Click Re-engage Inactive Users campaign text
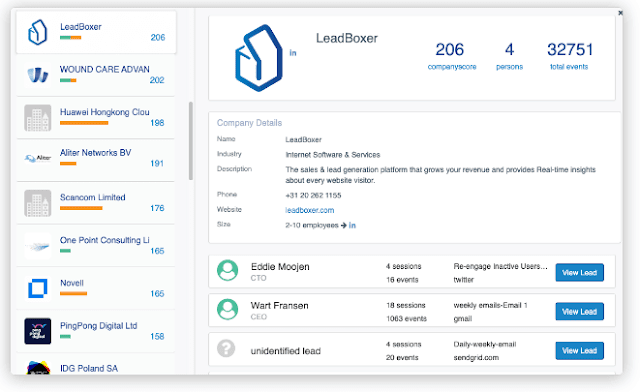Screen dimensions: 640x392 point(500,266)
